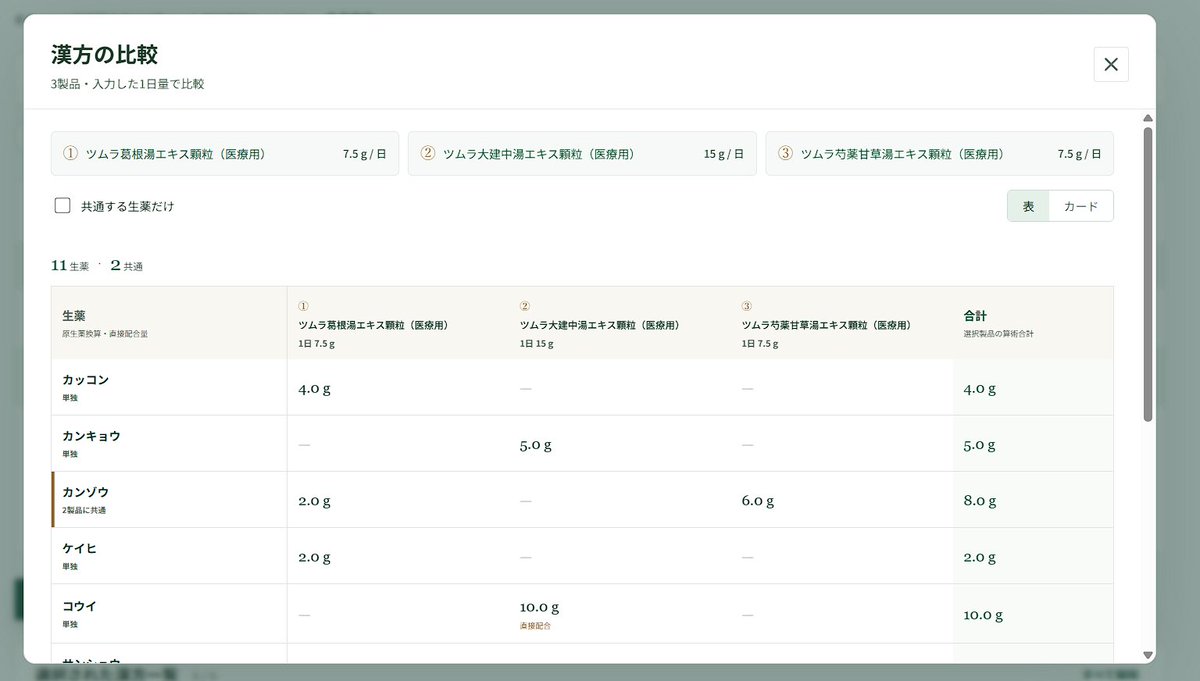
Task: Click the 5.0 g total for カンキョウ
Action: [x=980, y=445]
